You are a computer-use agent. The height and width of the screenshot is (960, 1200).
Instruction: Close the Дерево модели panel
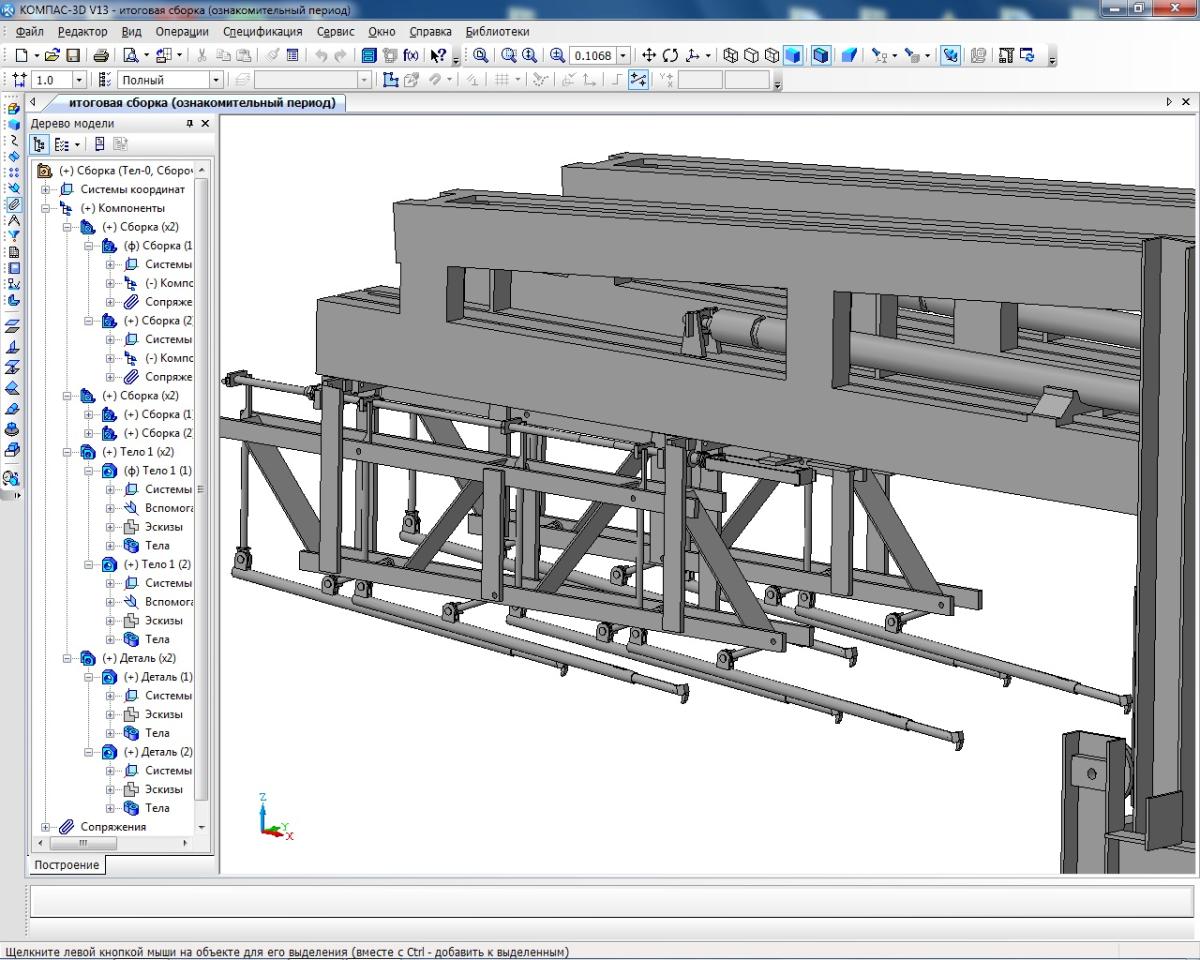click(205, 123)
